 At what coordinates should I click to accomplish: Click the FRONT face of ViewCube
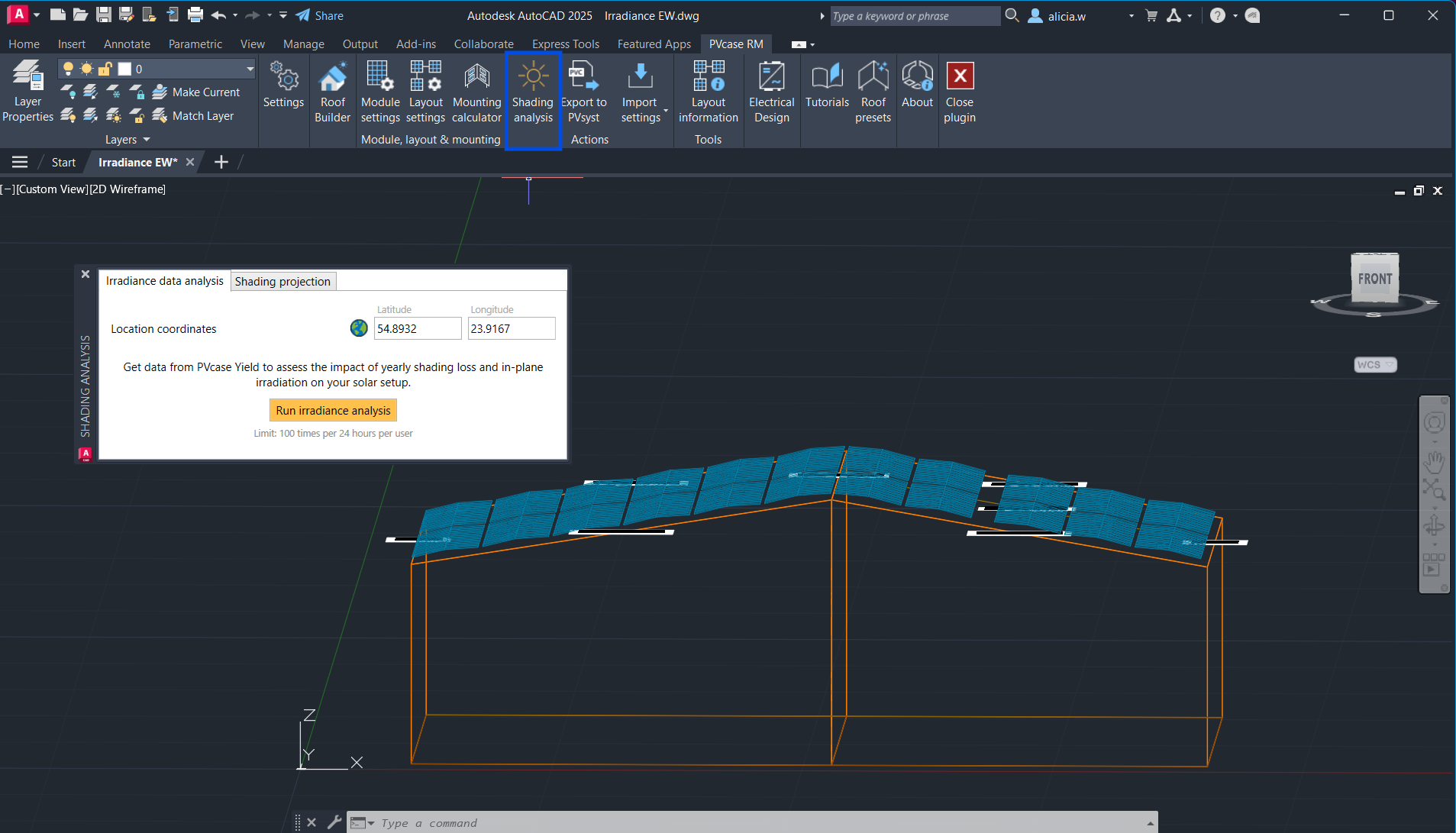(x=1375, y=279)
